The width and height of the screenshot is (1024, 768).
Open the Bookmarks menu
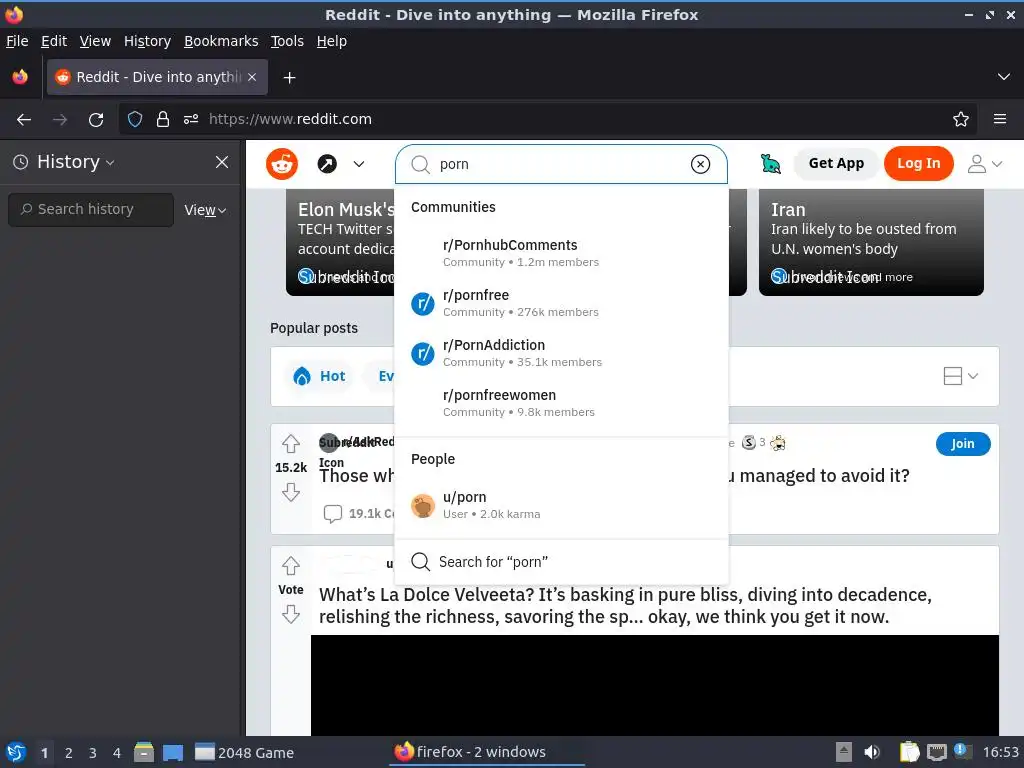tap(221, 41)
